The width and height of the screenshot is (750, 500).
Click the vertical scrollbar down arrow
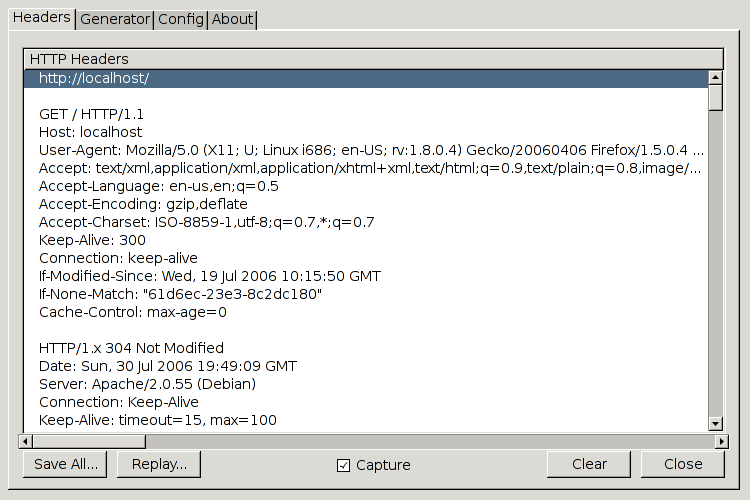tap(715, 423)
